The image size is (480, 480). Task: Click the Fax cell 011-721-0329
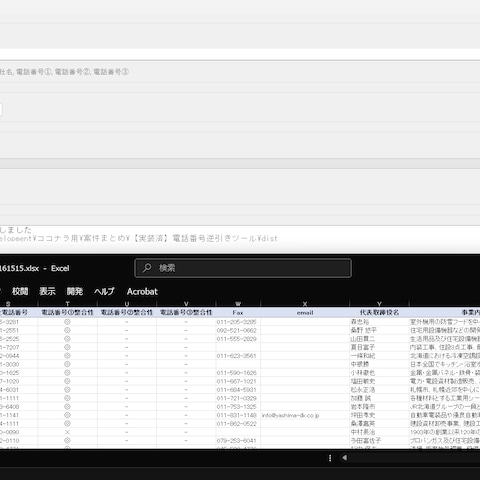(237, 398)
